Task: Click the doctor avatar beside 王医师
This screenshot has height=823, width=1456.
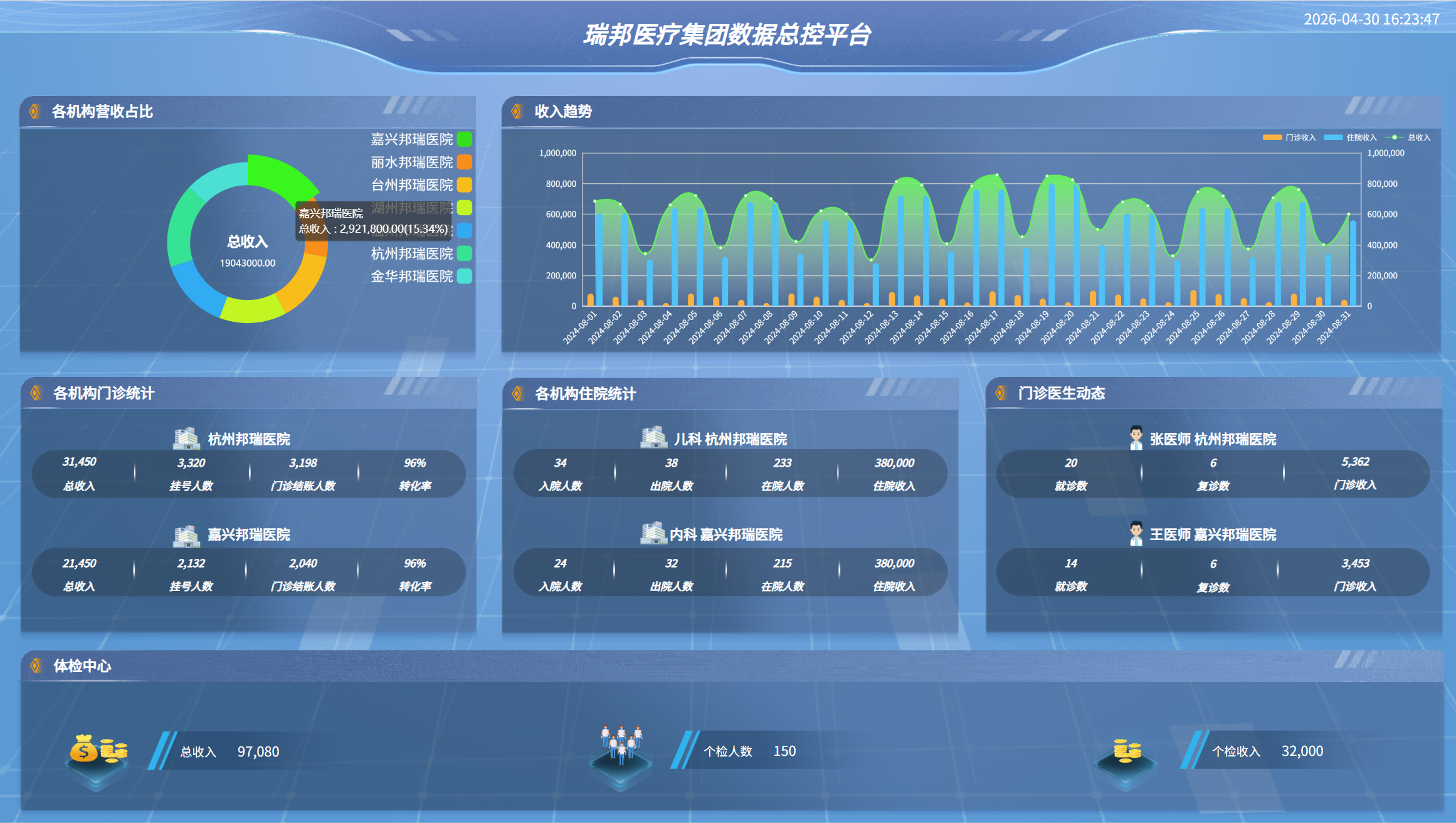Action: point(1136,534)
